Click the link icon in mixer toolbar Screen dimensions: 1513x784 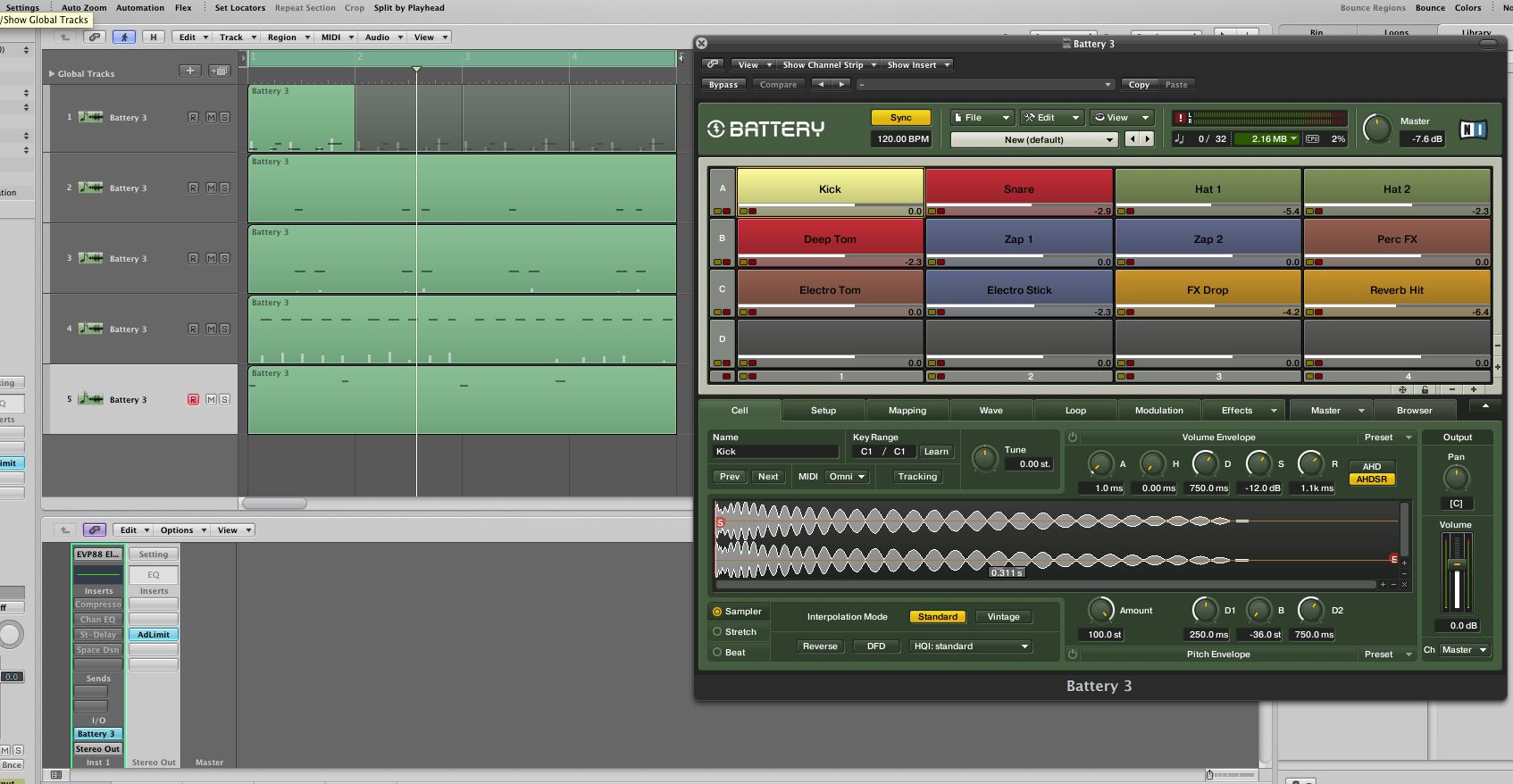click(95, 530)
